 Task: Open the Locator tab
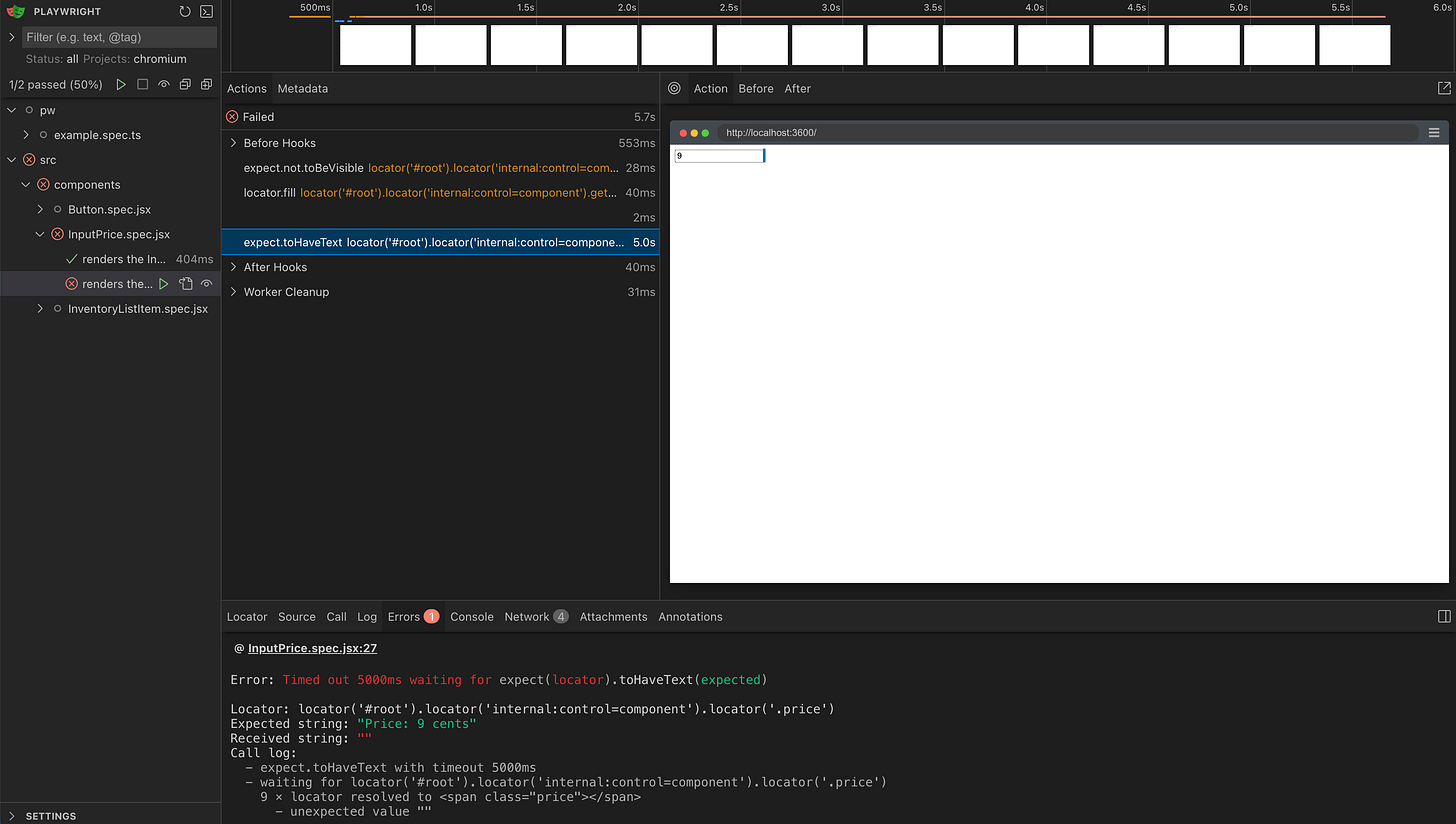[247, 616]
